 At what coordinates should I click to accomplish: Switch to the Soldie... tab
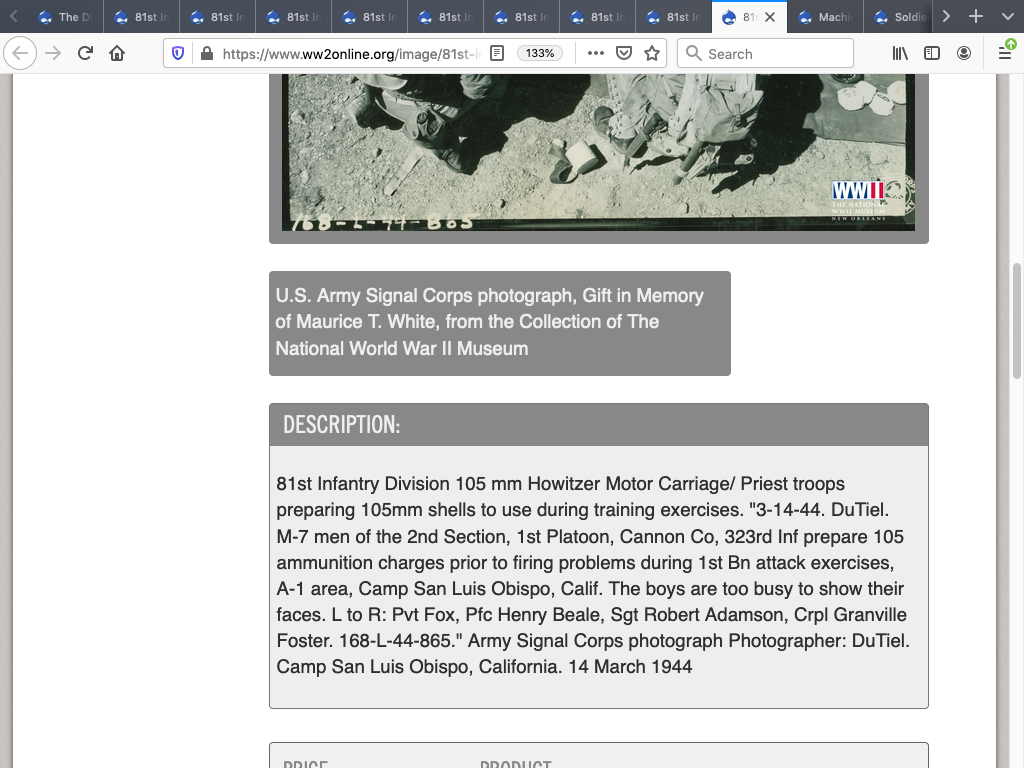[x=901, y=17]
